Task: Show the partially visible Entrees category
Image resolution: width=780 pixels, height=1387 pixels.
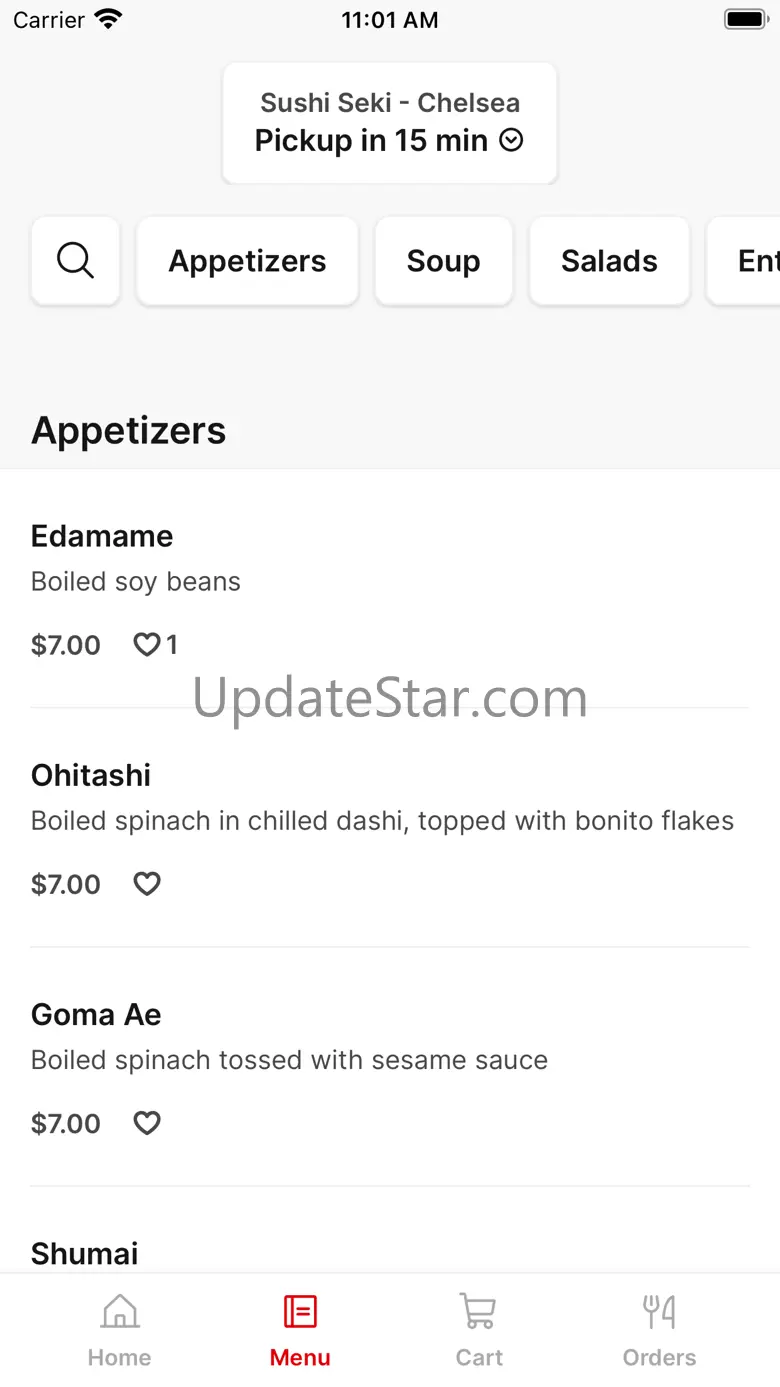Action: tap(744, 261)
